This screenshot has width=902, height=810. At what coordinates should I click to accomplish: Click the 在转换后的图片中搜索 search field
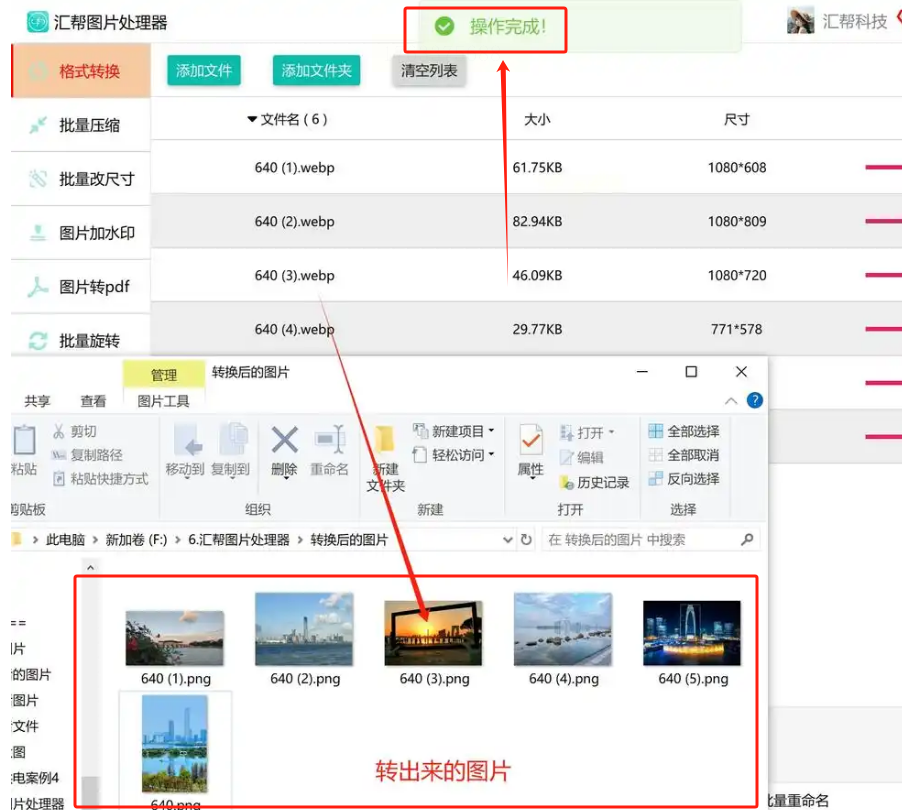pyautogui.click(x=640, y=540)
